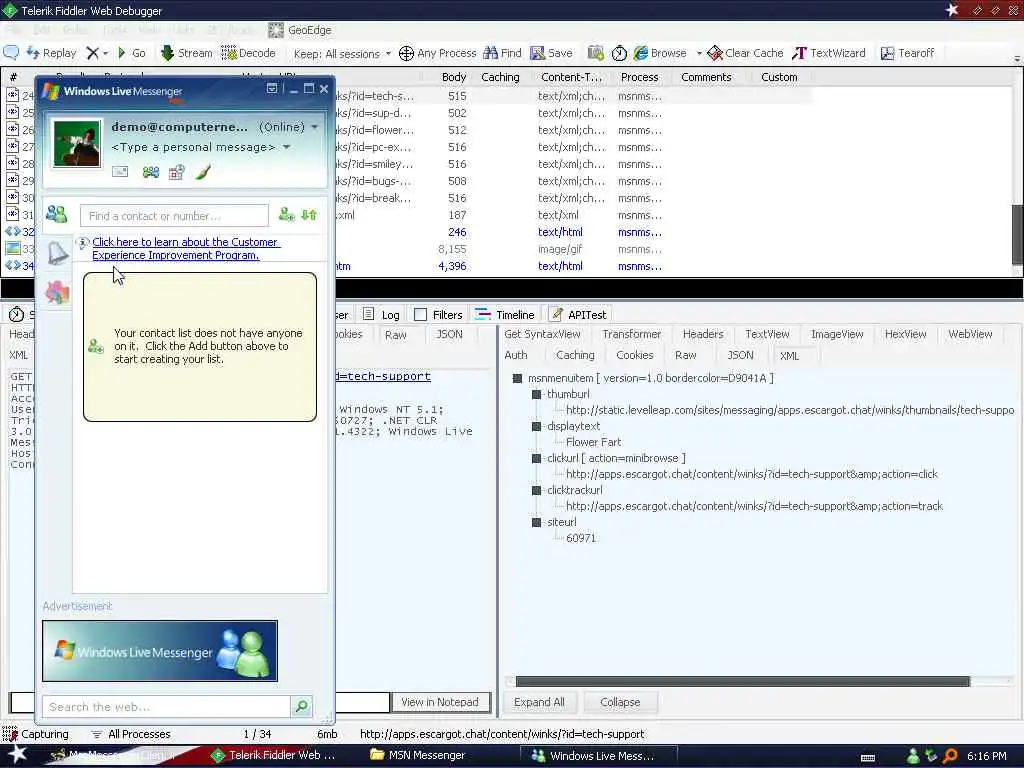The height and width of the screenshot is (768, 1024).
Task: Collapse the msnmenuitem XML node
Action: click(517, 378)
